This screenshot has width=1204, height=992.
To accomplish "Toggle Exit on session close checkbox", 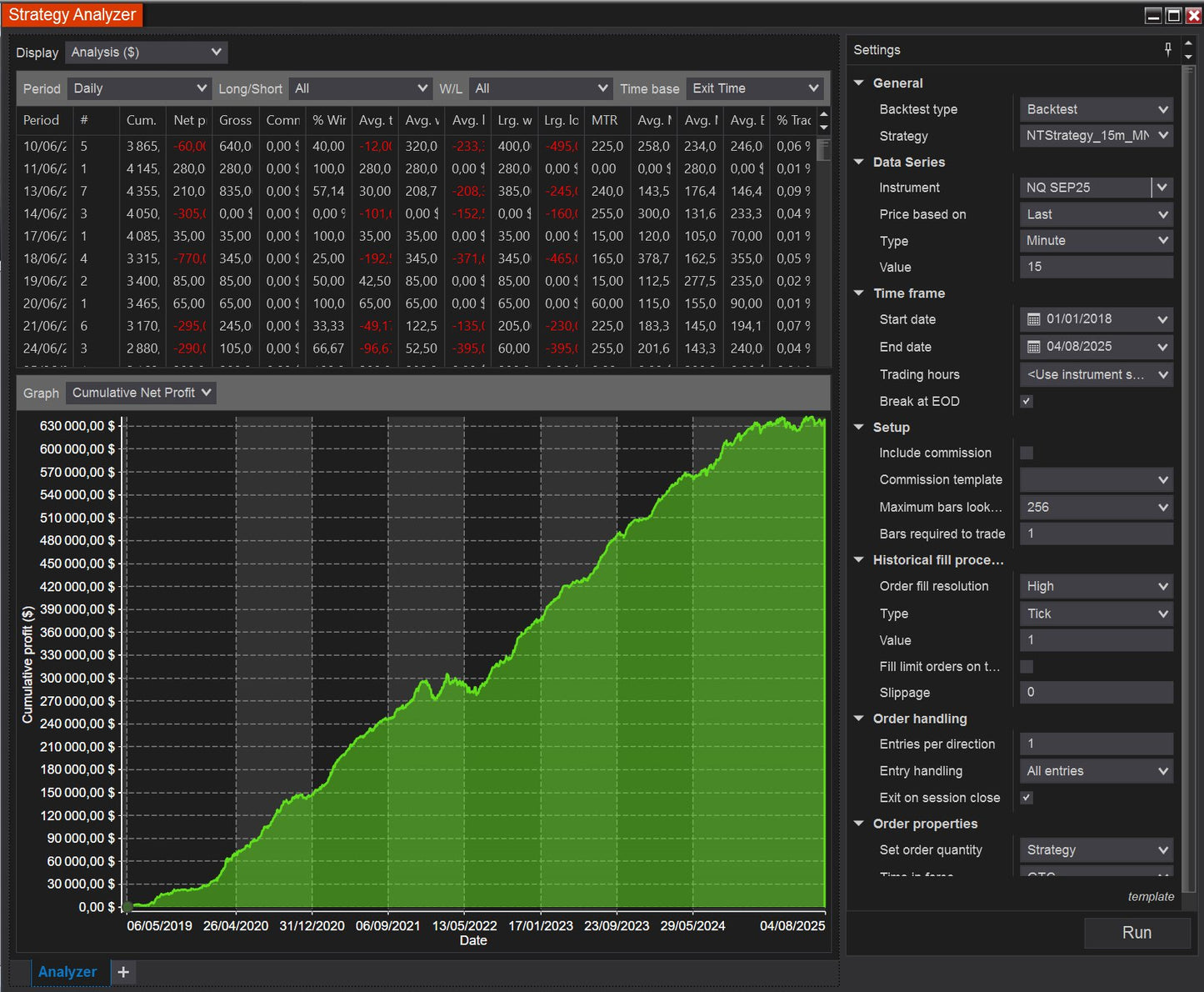I will point(1027,798).
